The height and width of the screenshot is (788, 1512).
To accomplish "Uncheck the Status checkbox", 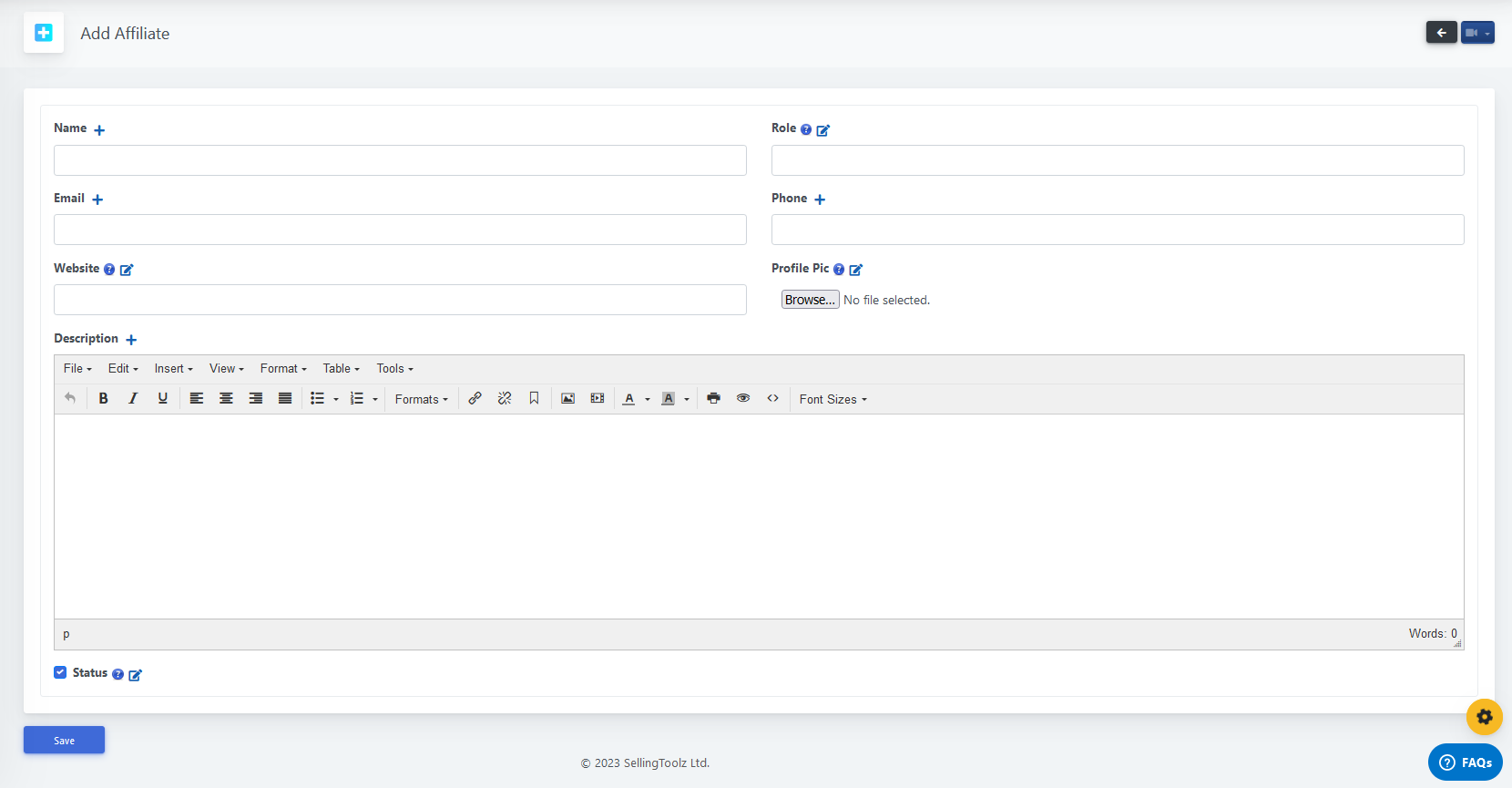I will tap(60, 672).
